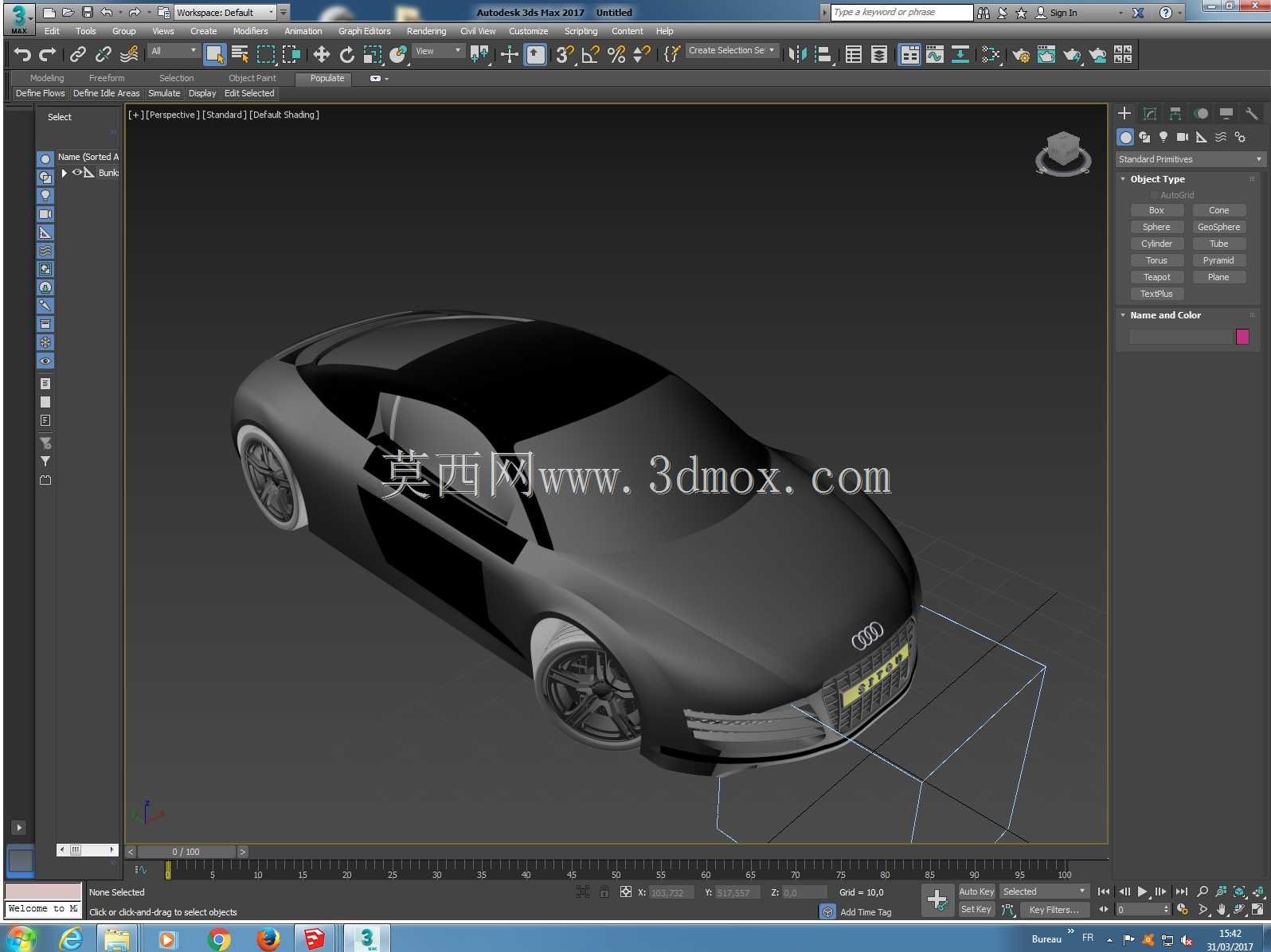Viewport: 1271px width, 952px height.
Task: Toggle visibility eye of Bunk object
Action: (77, 173)
